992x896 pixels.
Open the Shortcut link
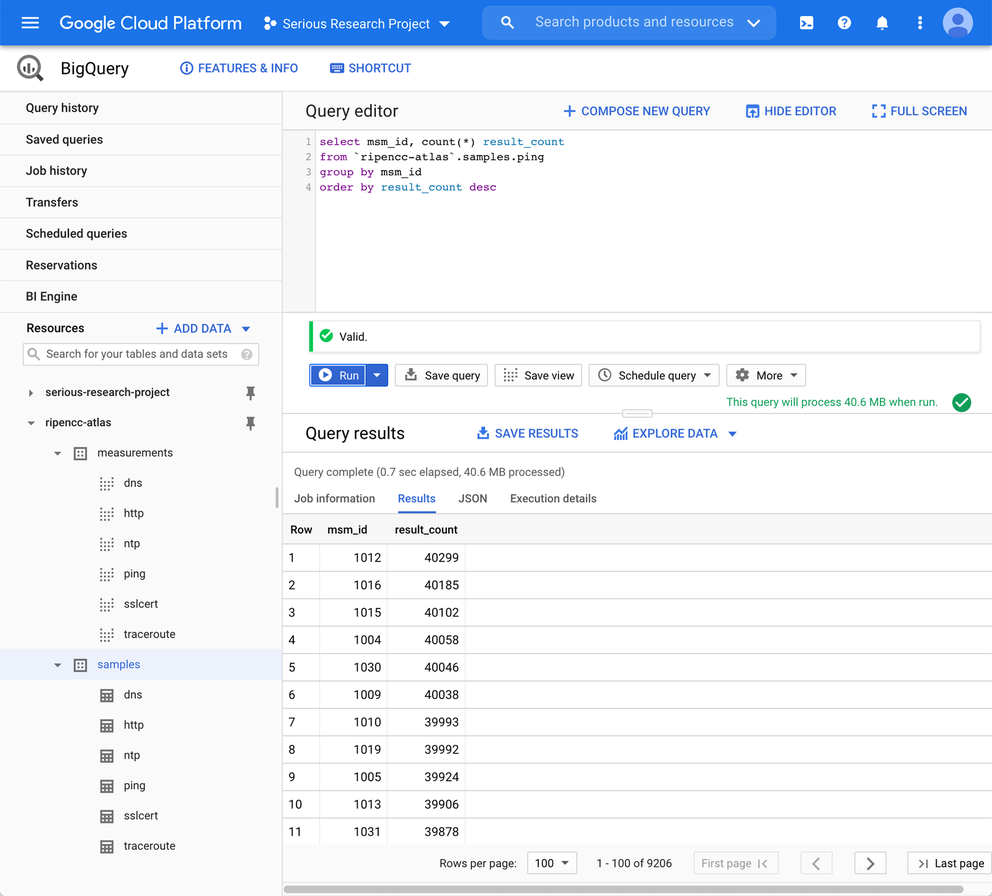(x=371, y=68)
